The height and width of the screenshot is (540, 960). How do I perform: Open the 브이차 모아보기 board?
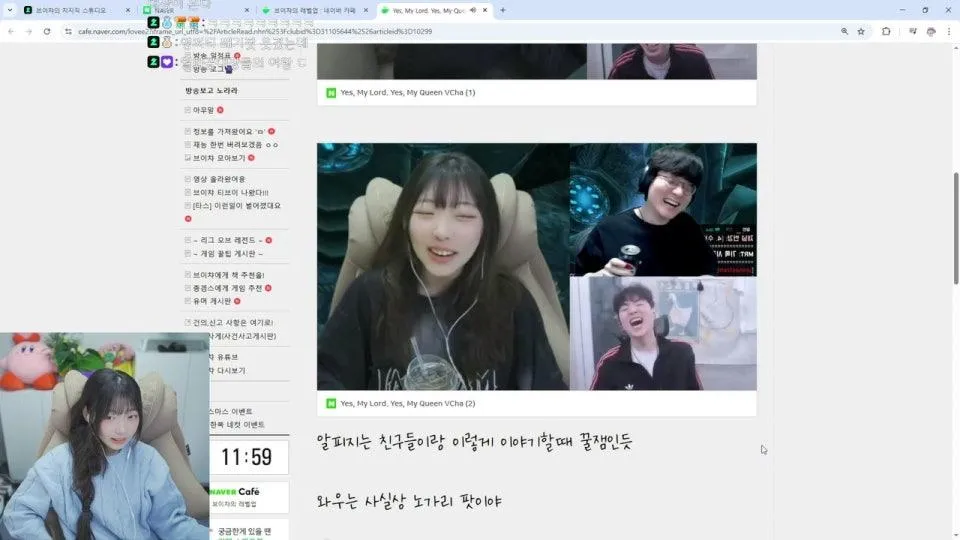click(x=219, y=158)
